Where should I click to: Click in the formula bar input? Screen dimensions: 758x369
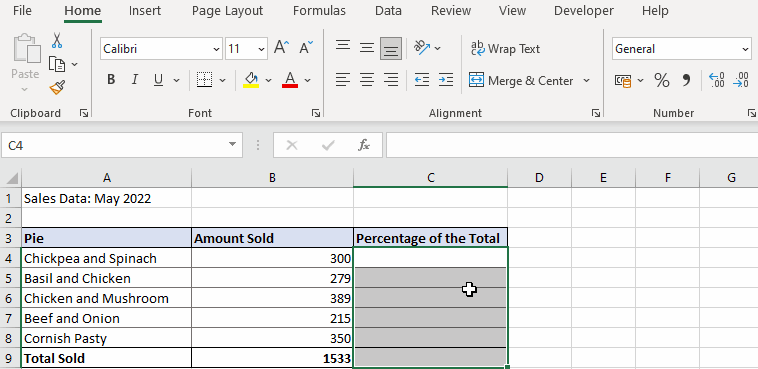pos(572,145)
